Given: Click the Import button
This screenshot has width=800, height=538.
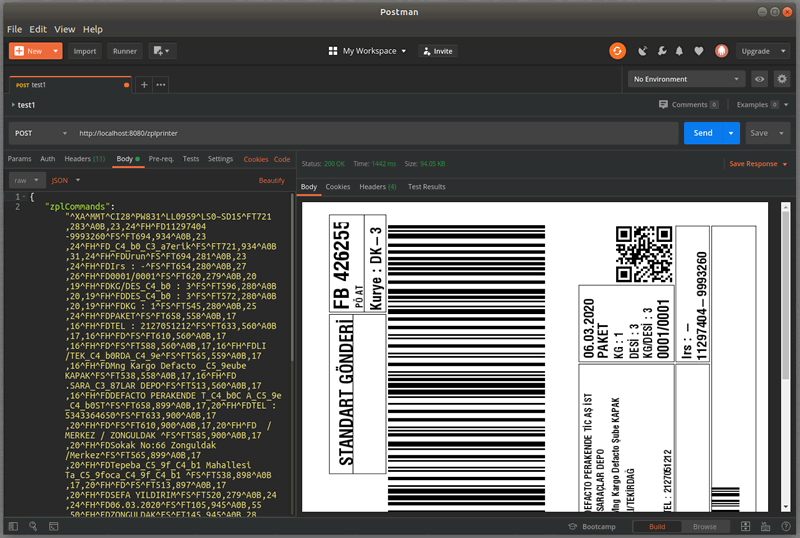Looking at the screenshot, I should 85,51.
